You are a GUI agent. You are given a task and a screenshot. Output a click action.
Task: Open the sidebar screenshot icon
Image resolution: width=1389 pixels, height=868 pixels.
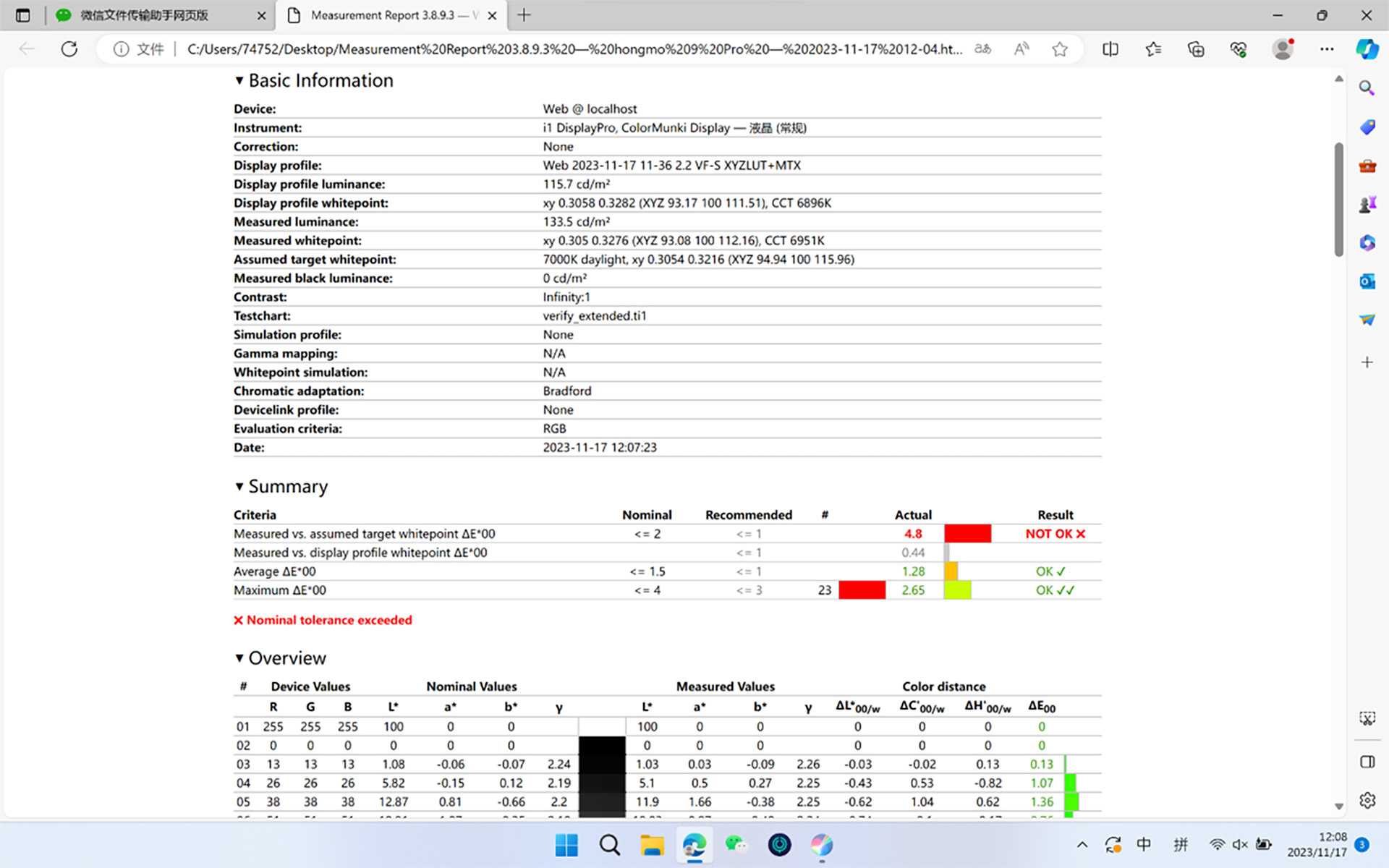pos(1367,718)
